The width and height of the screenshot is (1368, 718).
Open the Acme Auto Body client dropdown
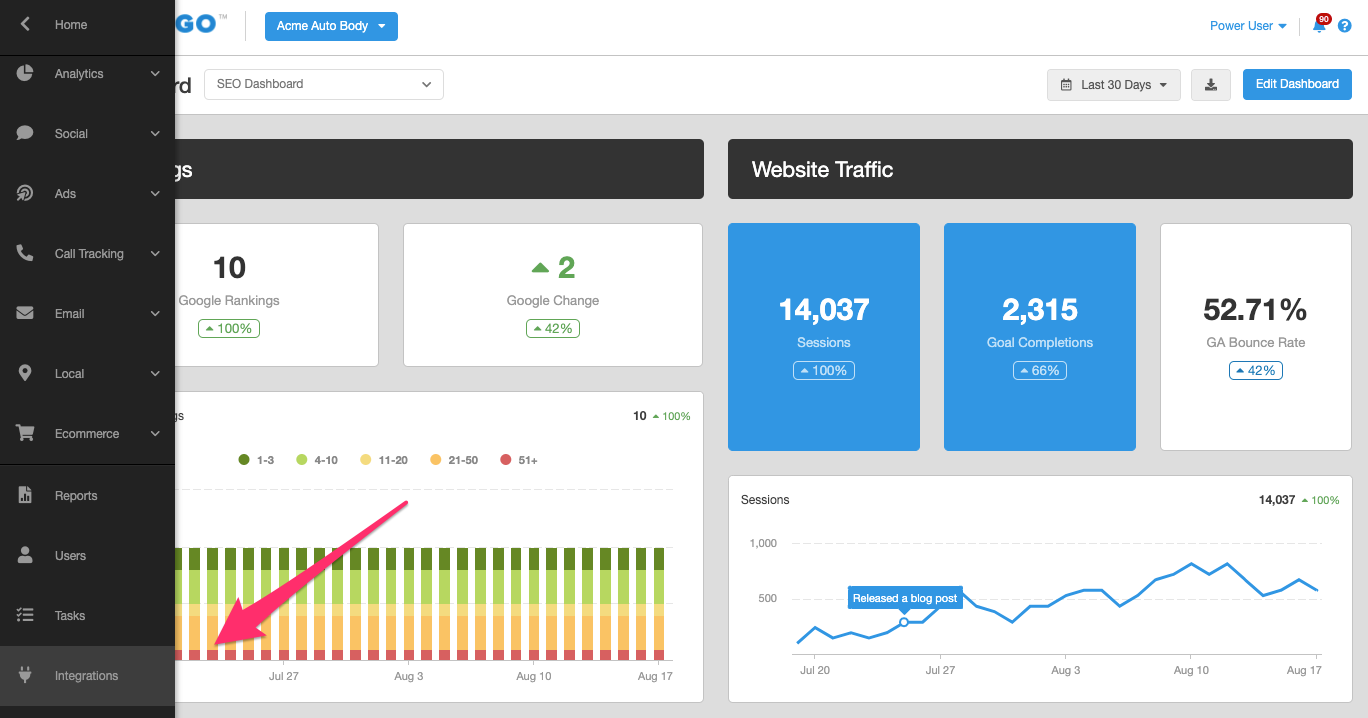pos(331,26)
